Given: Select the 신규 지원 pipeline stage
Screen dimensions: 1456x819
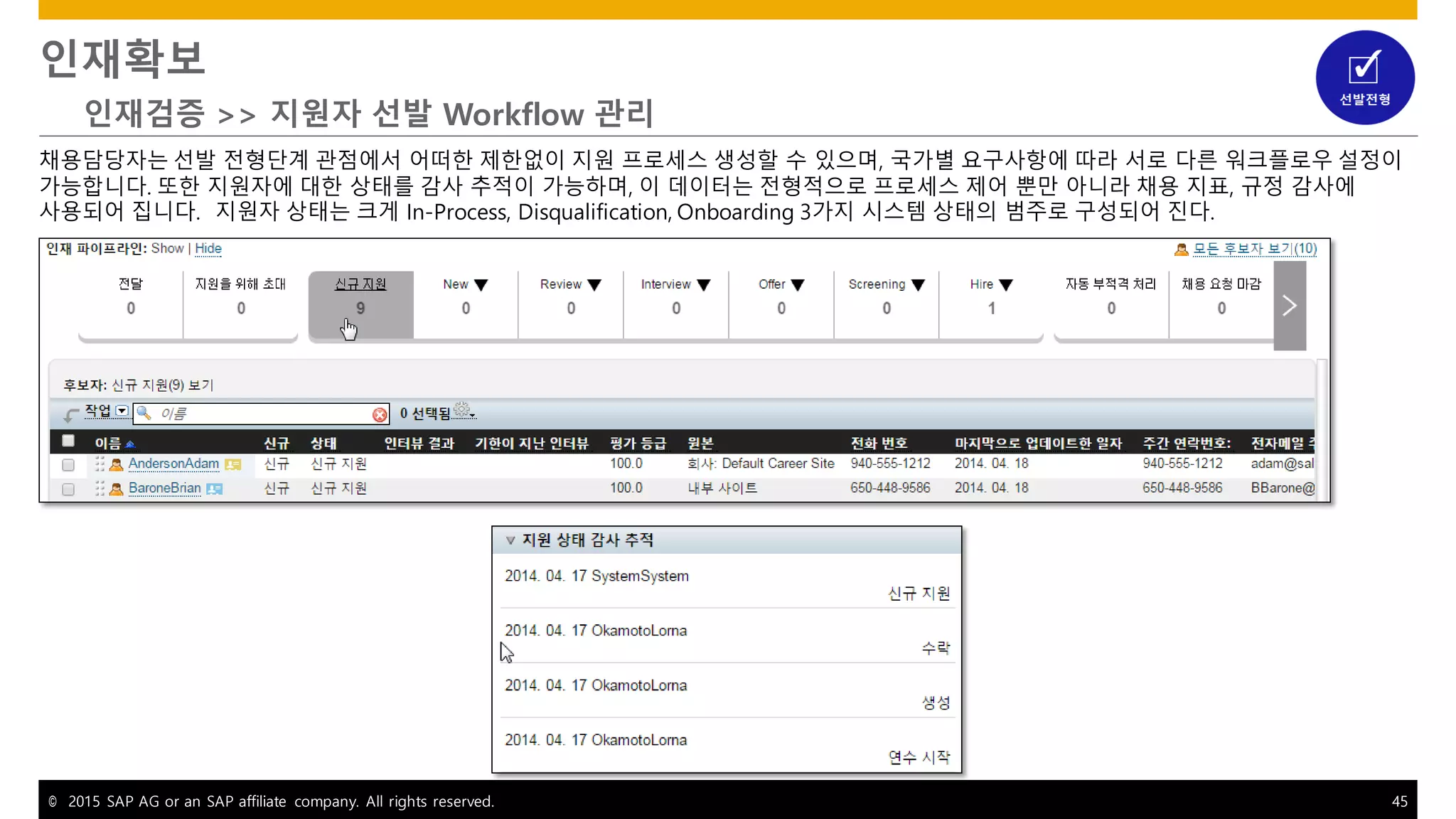Looking at the screenshot, I should 361,304.
